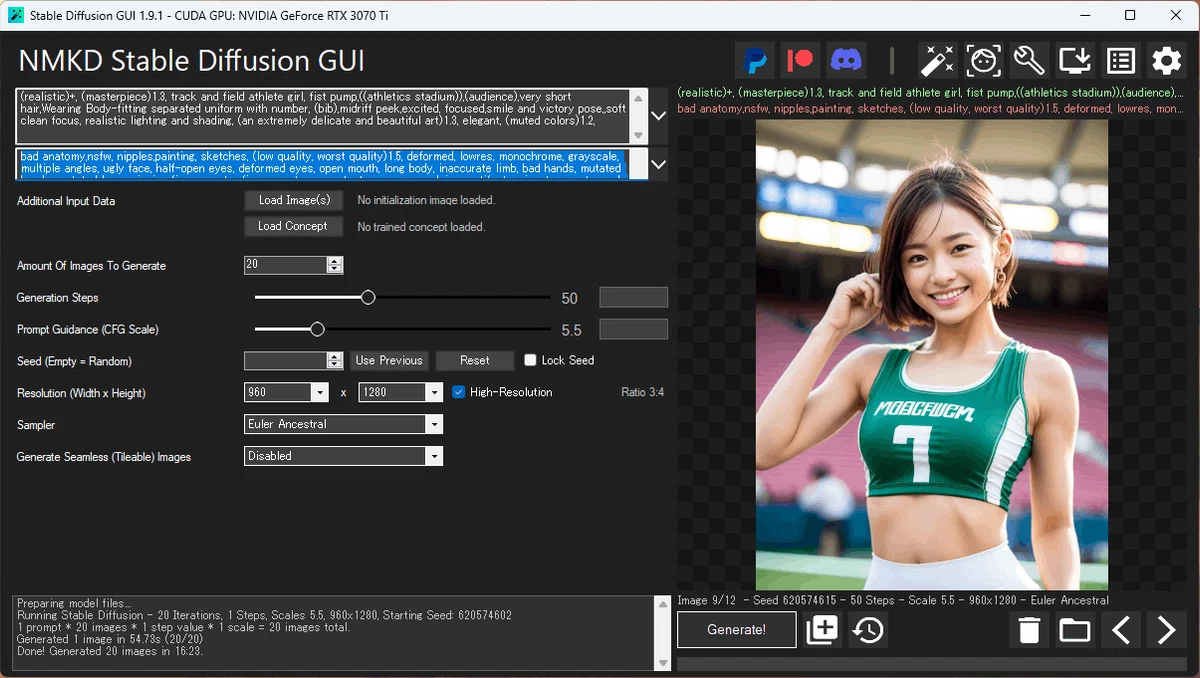Image resolution: width=1200 pixels, height=678 pixels.
Task: Expand the negative prompt box chevron
Action: (659, 164)
